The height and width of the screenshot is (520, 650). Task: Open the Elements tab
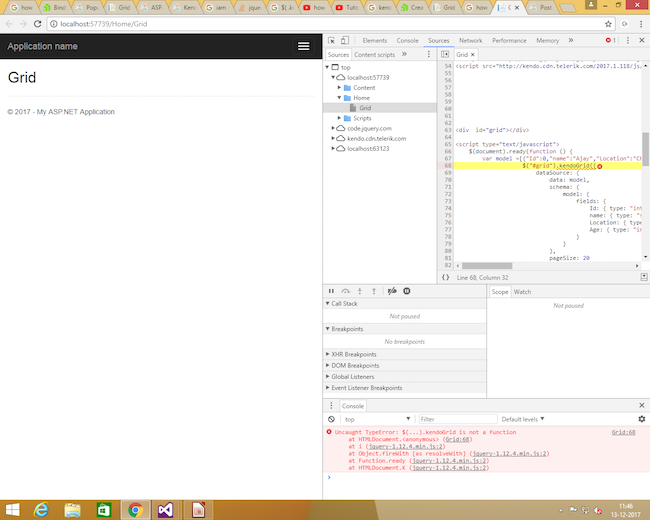(x=374, y=40)
